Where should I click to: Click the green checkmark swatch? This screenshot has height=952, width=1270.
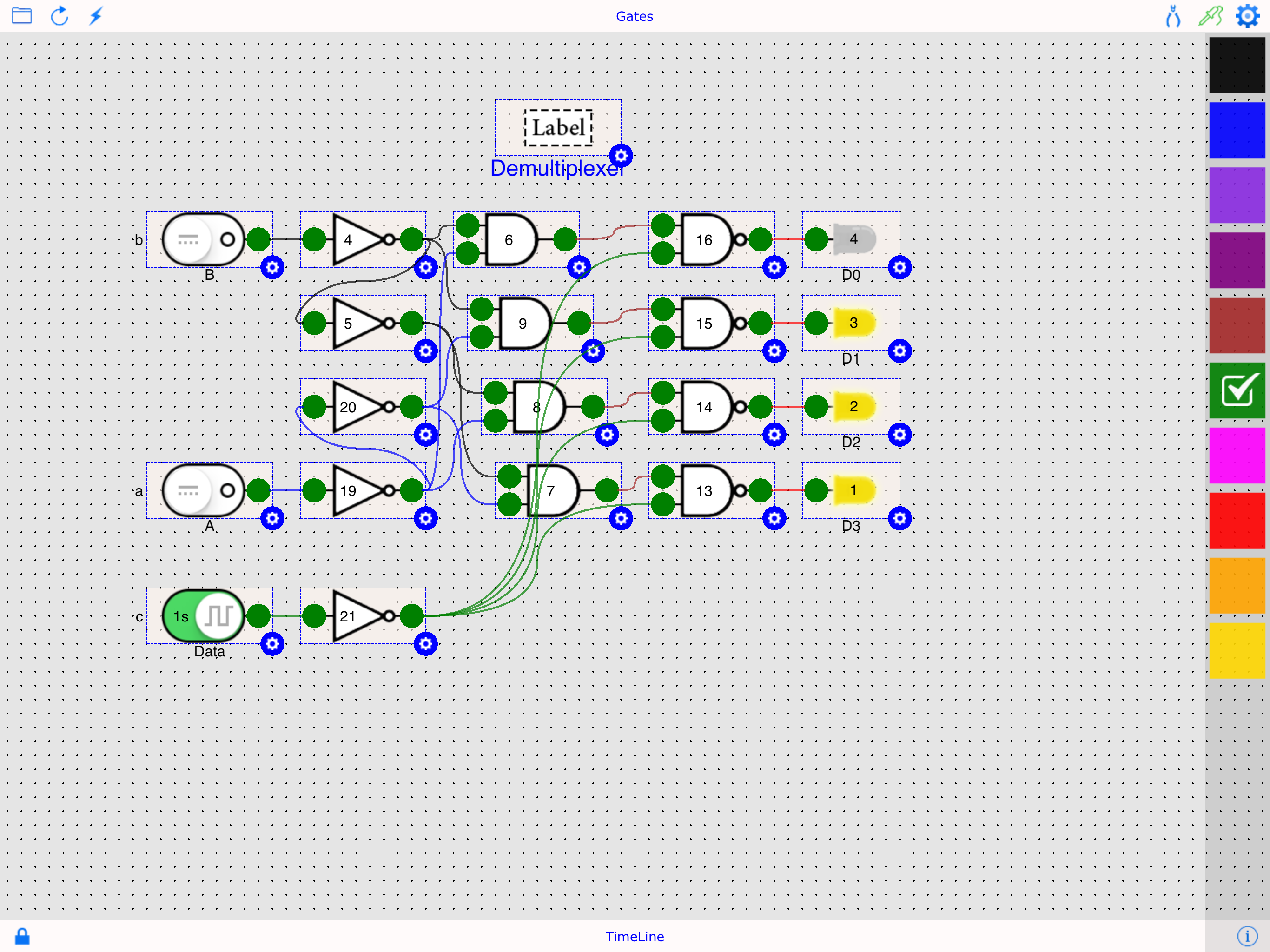[x=1237, y=390]
